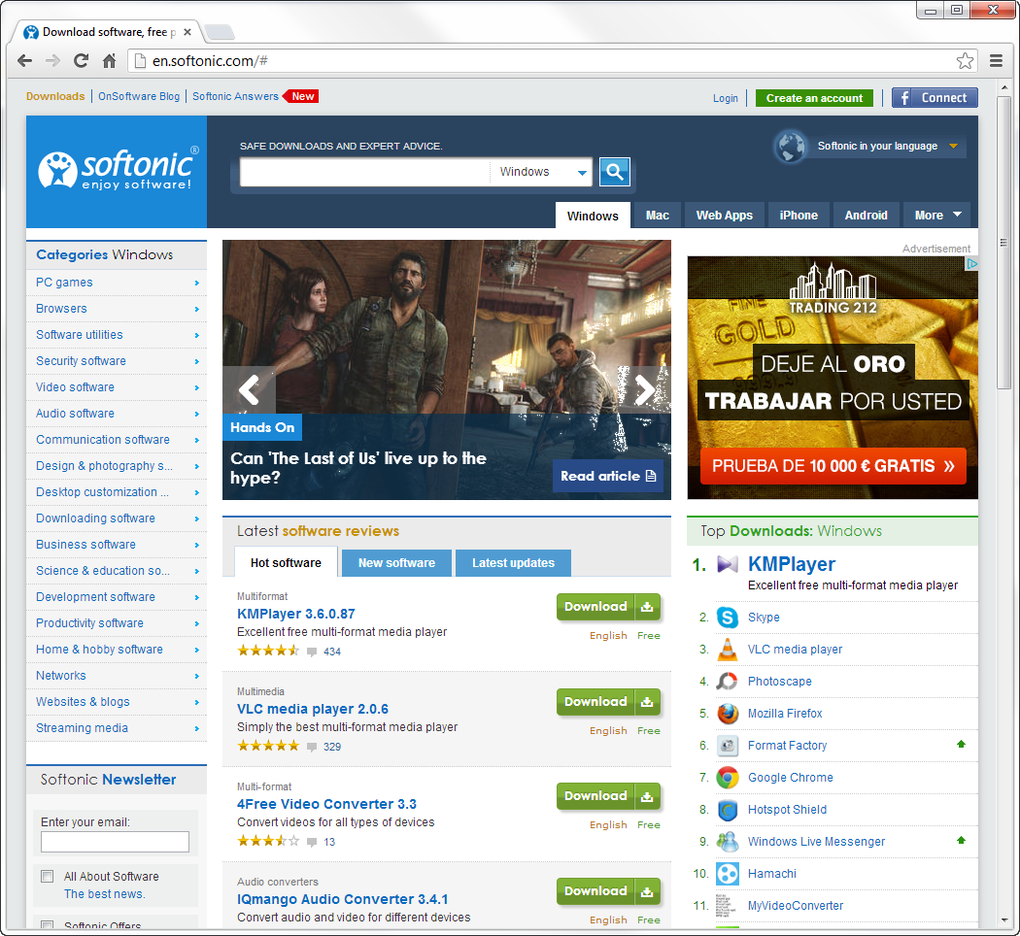Click the Skype icon in Top Downloads
This screenshot has width=1020, height=936.
(727, 617)
